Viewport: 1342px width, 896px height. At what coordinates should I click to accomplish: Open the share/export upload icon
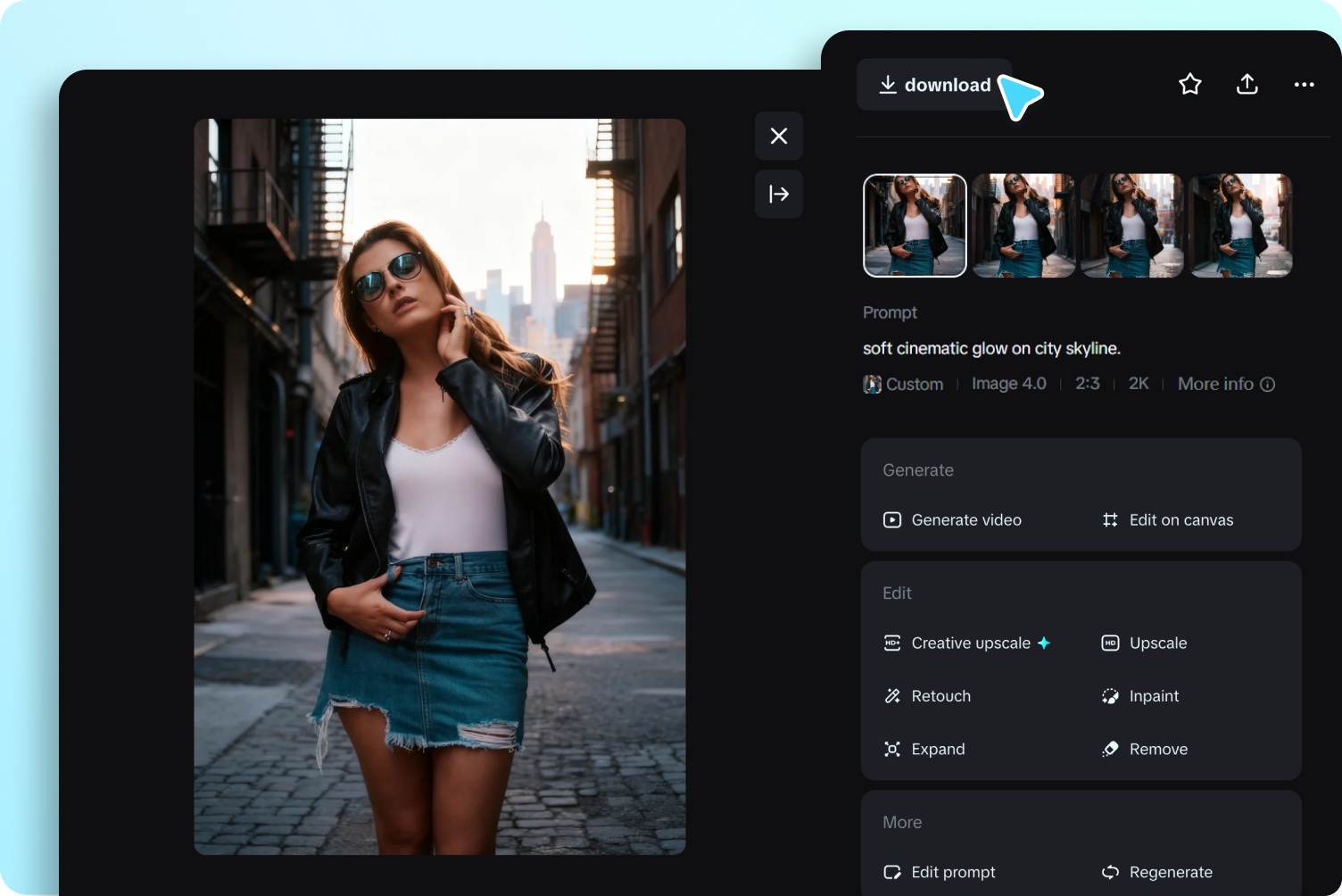tap(1247, 85)
